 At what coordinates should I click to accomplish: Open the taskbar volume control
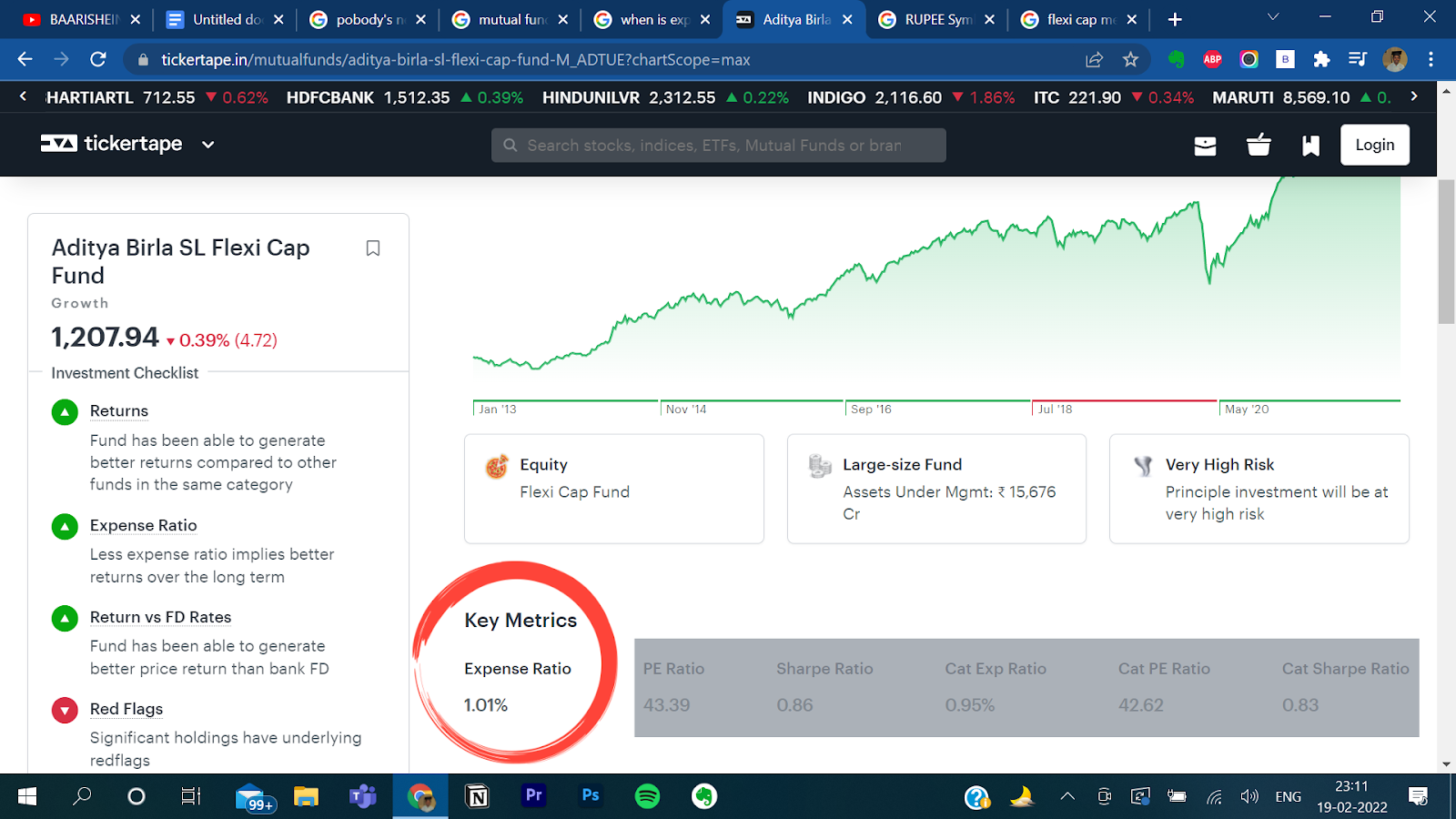(1249, 797)
